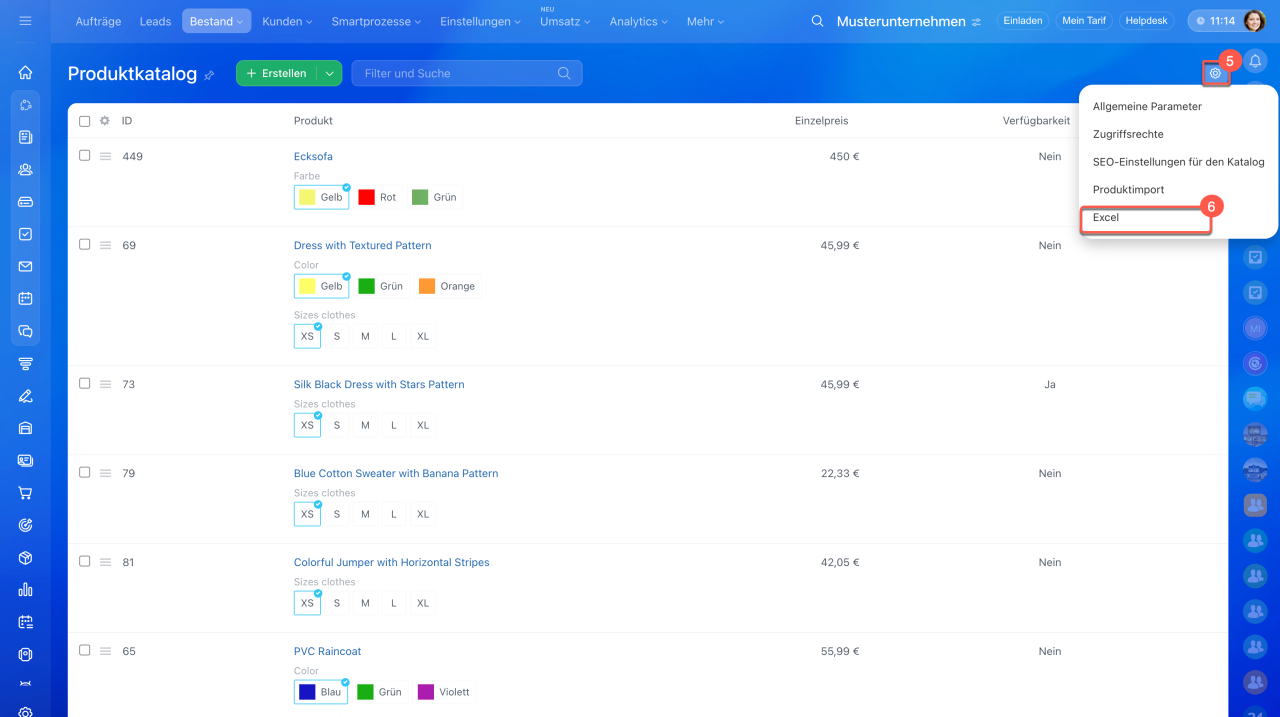The height and width of the screenshot is (717, 1280).
Task: Open the shopping cart icon in the sidebar
Action: pyautogui.click(x=26, y=492)
